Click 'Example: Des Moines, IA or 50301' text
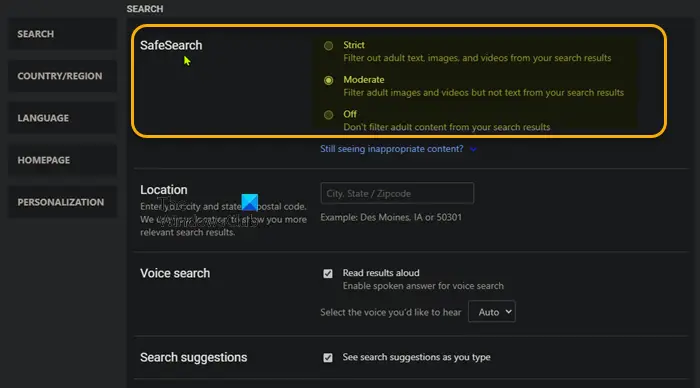The width and height of the screenshot is (700, 388). coord(391,217)
